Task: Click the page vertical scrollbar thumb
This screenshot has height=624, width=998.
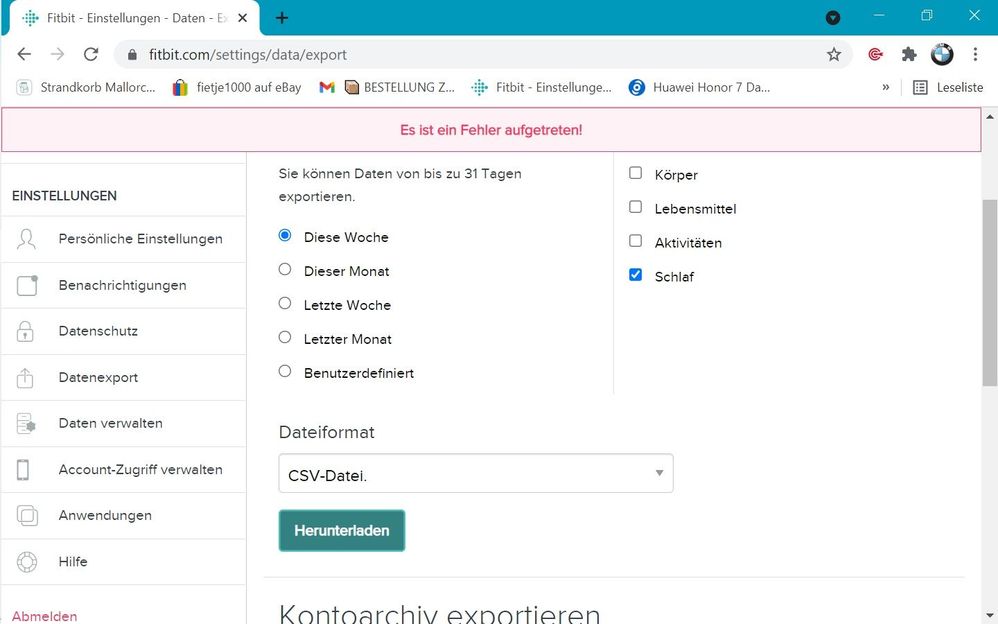Action: [990, 293]
